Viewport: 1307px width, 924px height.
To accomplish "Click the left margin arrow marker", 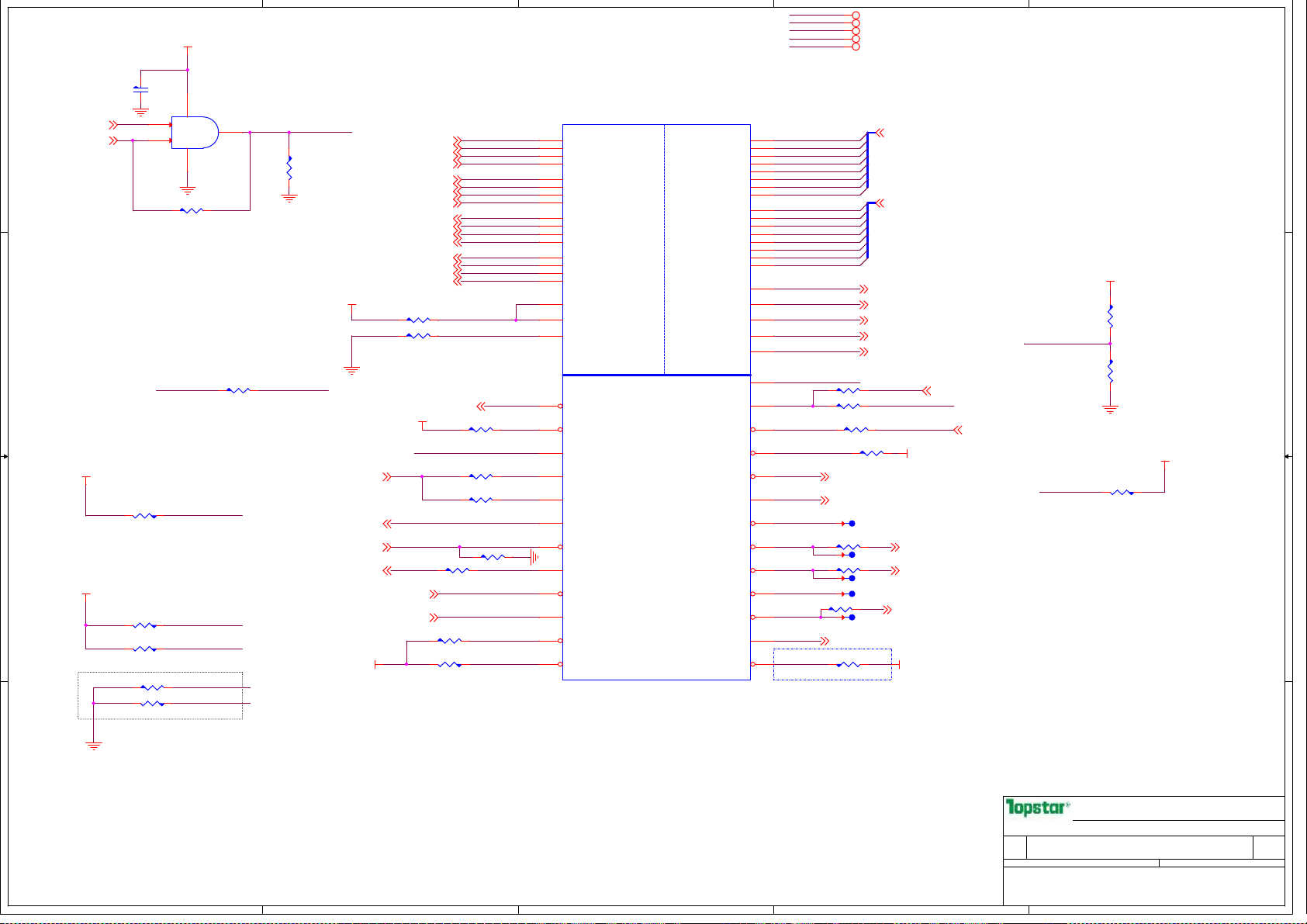I will (x=5, y=456).
